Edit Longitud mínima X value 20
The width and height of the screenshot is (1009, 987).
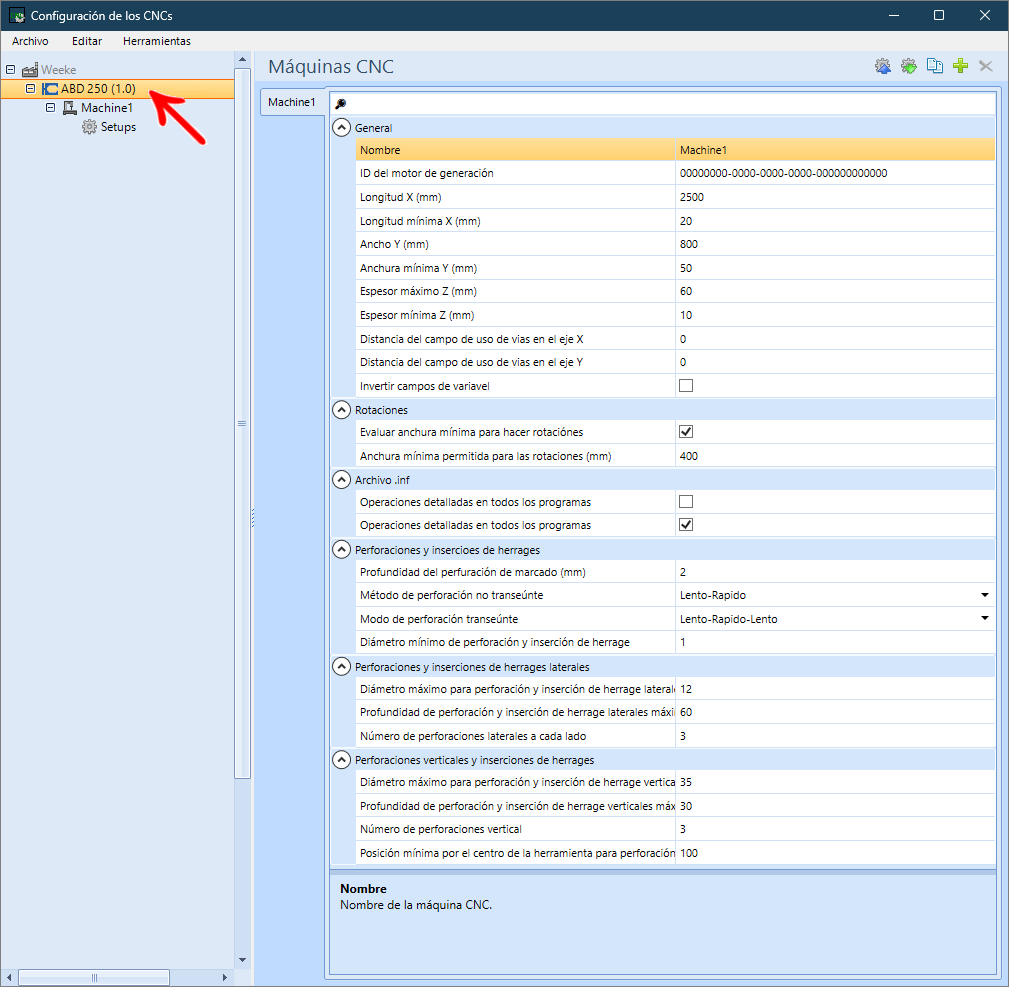(835, 221)
